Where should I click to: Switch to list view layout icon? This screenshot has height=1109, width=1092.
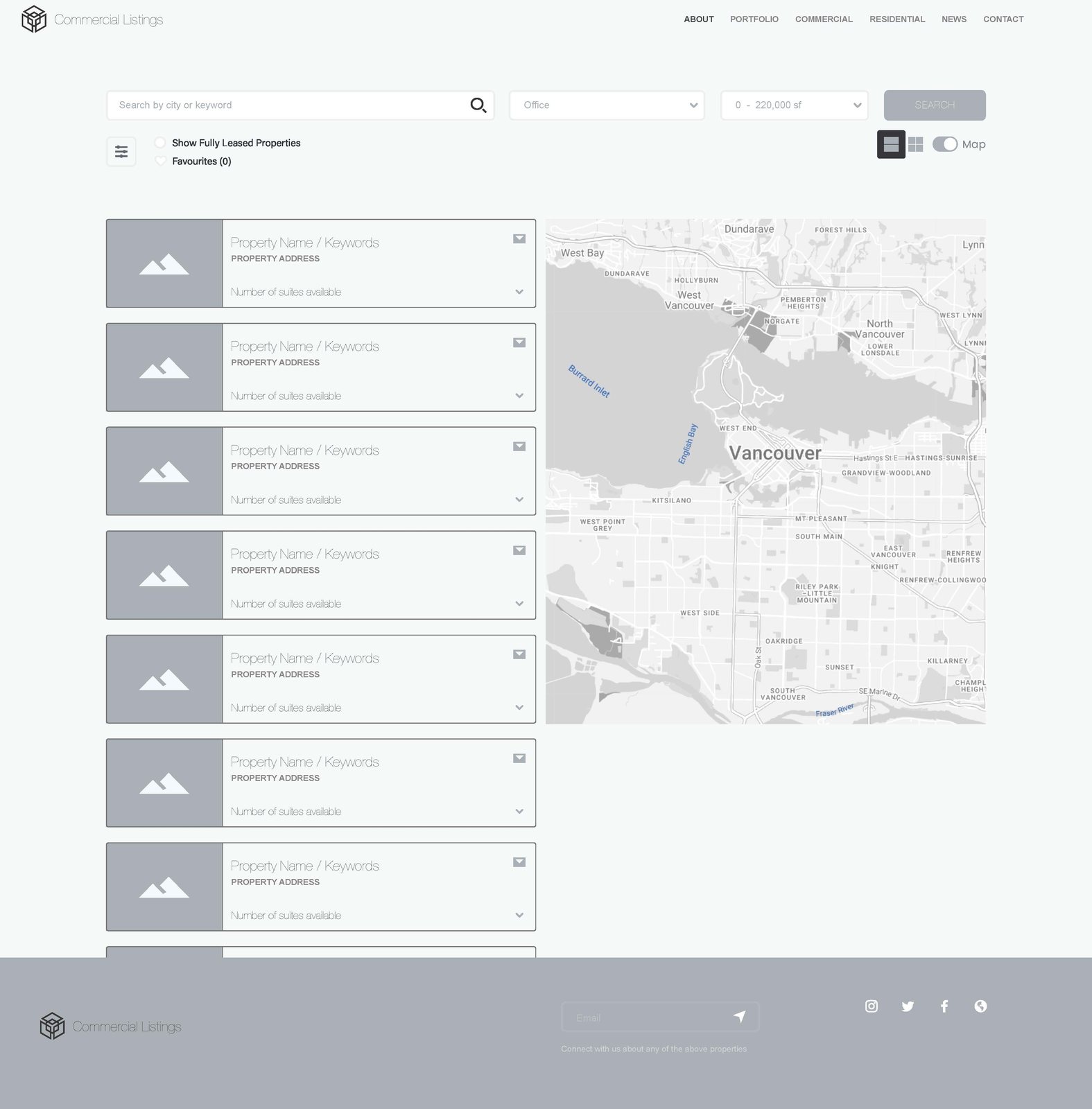(x=891, y=144)
